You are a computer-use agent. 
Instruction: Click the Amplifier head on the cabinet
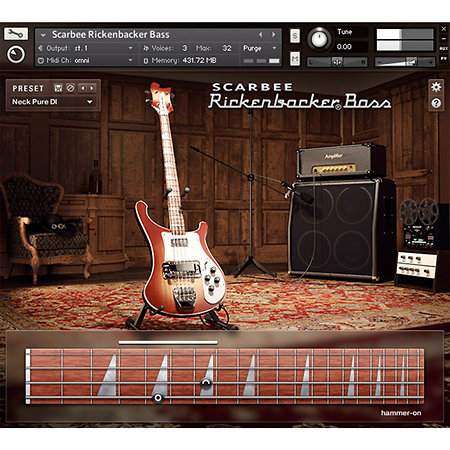pyautogui.click(x=341, y=162)
